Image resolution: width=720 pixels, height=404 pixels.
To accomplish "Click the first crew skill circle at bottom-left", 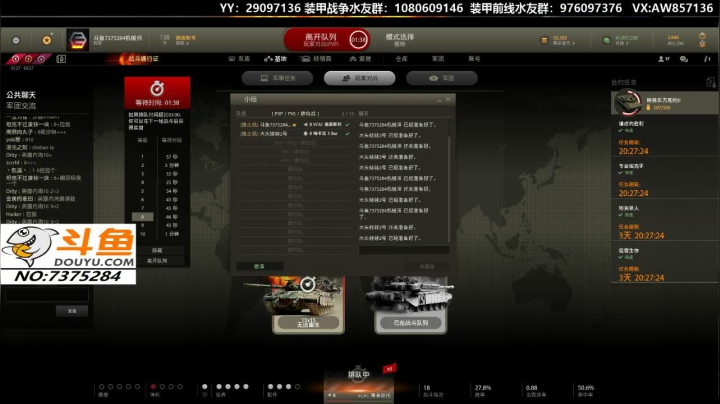I will (x=102, y=387).
